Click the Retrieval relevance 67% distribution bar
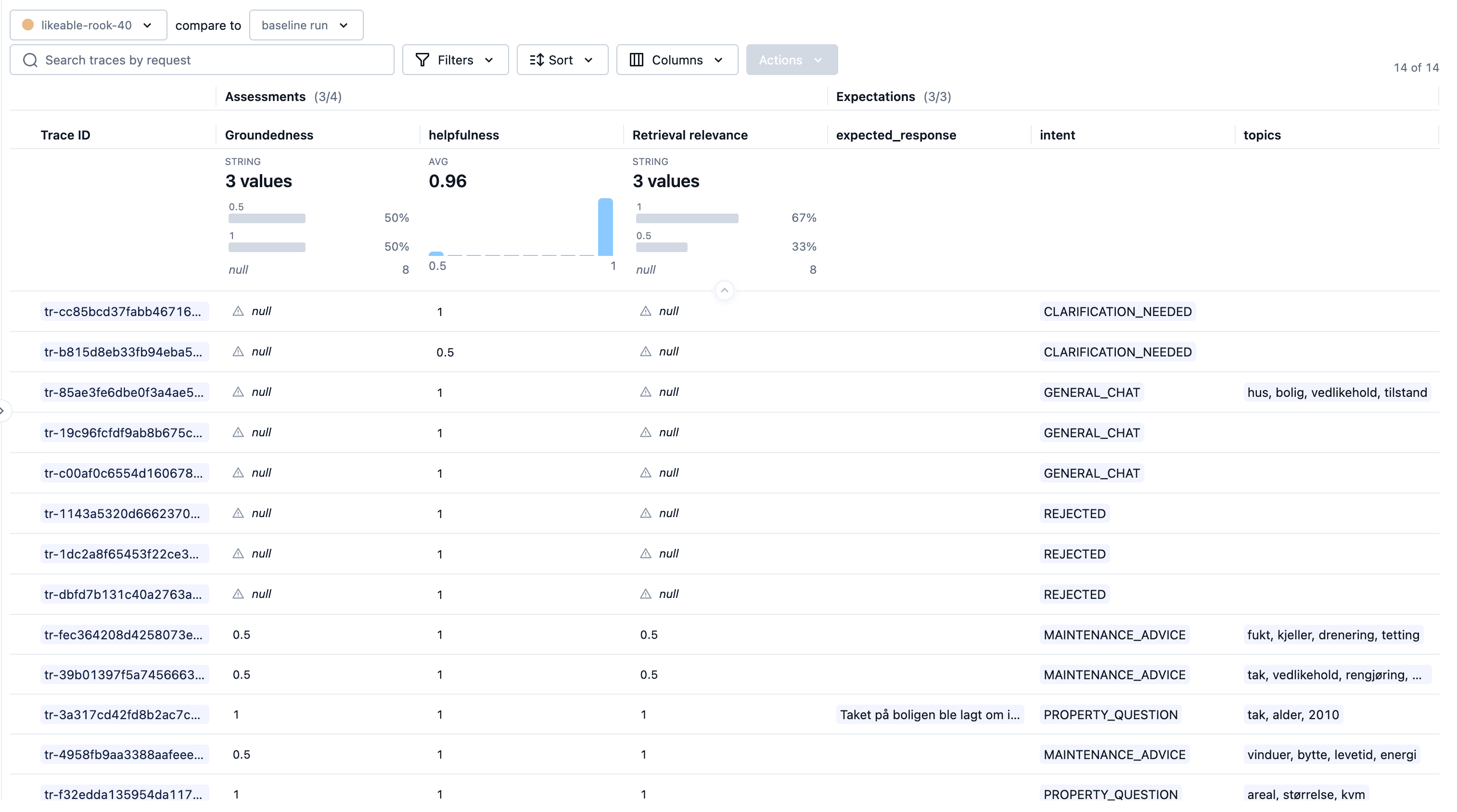This screenshot has height=812, width=1457. coord(687,218)
